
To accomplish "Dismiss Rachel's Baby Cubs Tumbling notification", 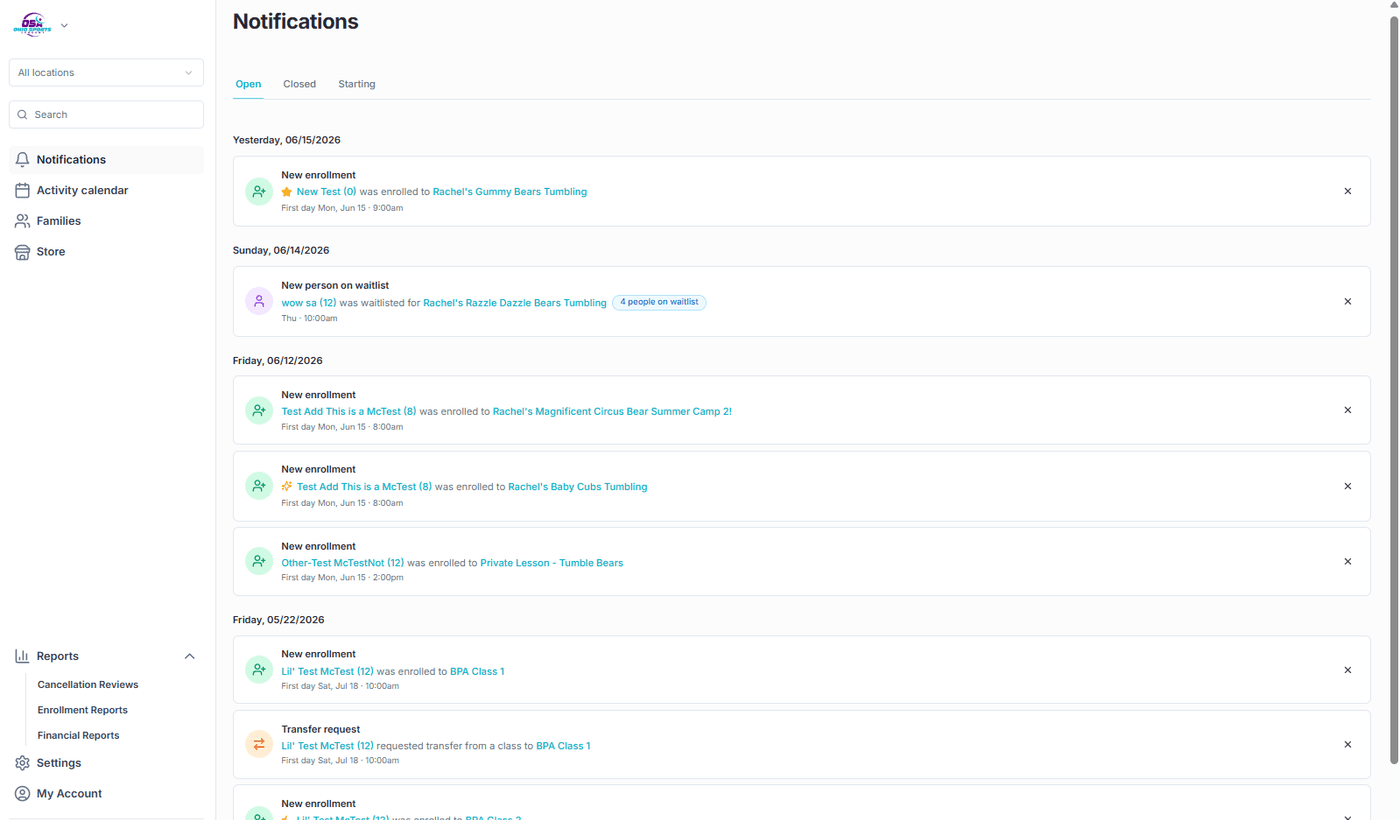I will pyautogui.click(x=1347, y=486).
